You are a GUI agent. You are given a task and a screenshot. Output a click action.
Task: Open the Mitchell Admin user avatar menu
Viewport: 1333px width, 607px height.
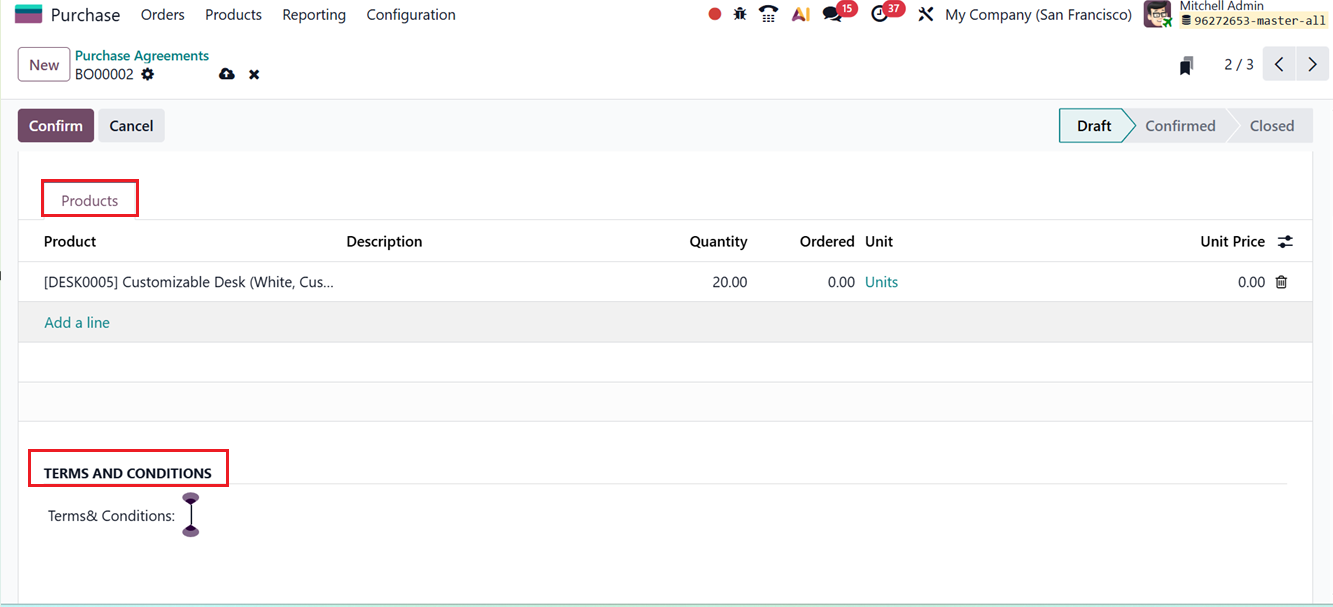(x=1158, y=14)
